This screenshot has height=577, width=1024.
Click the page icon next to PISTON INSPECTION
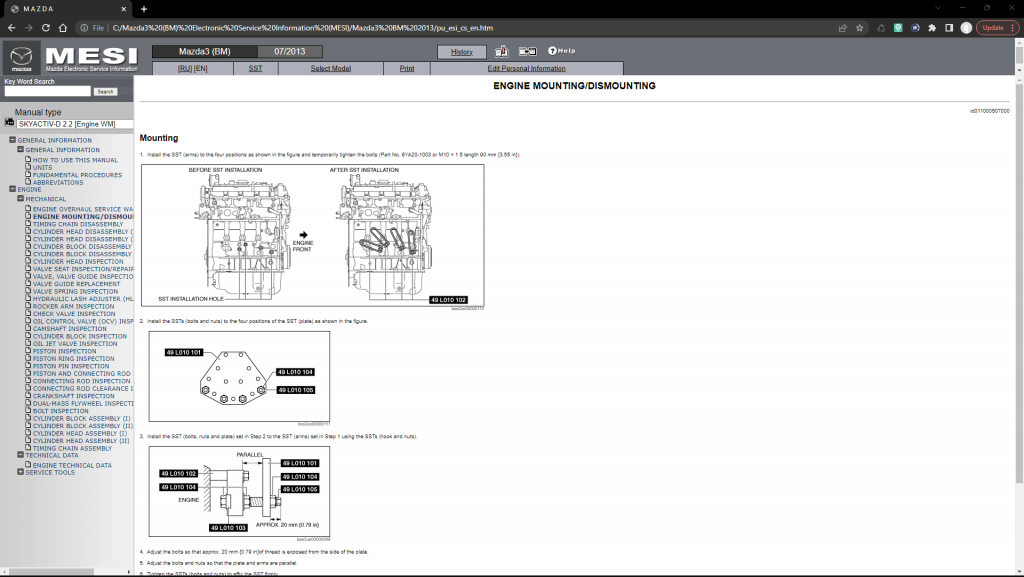[x=28, y=351]
